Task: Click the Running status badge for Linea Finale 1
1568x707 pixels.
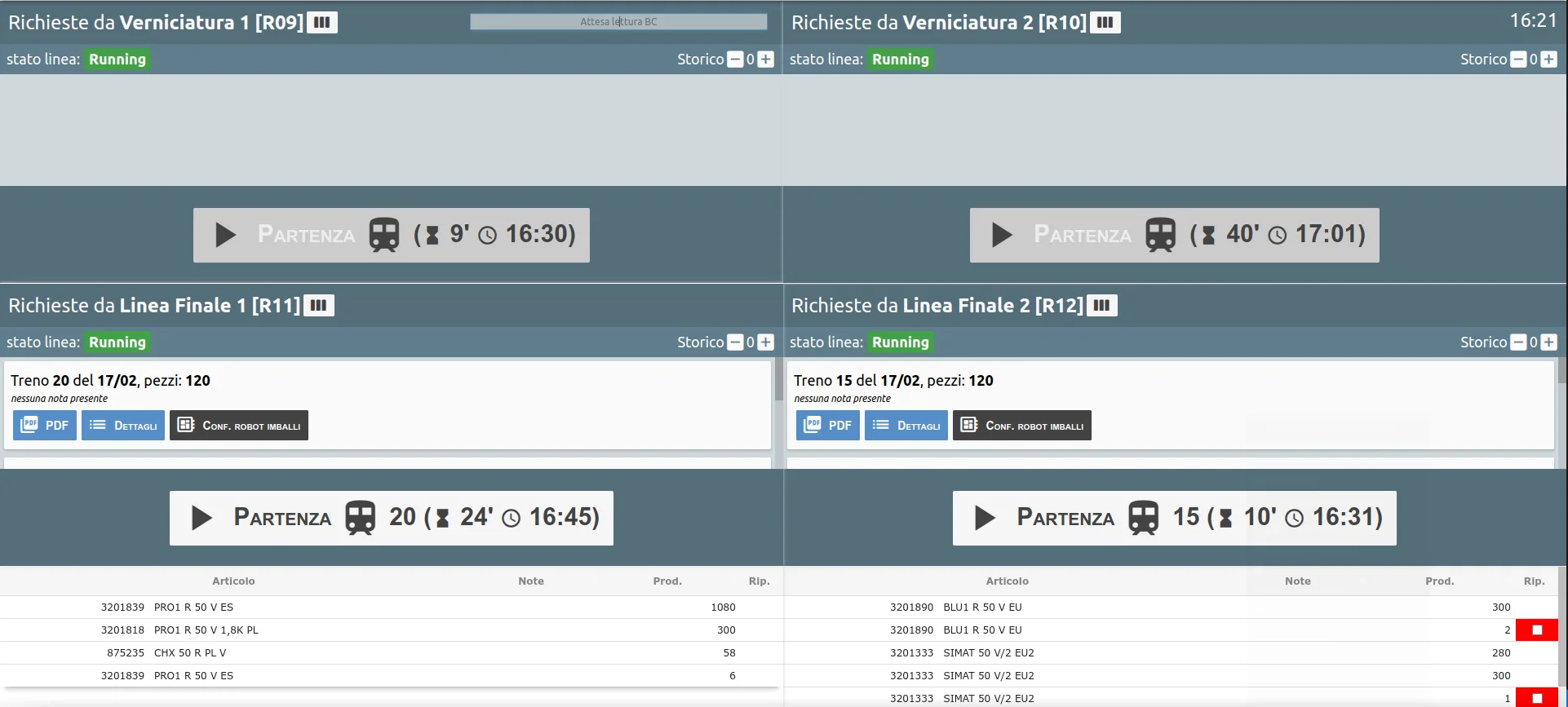Action: click(117, 342)
